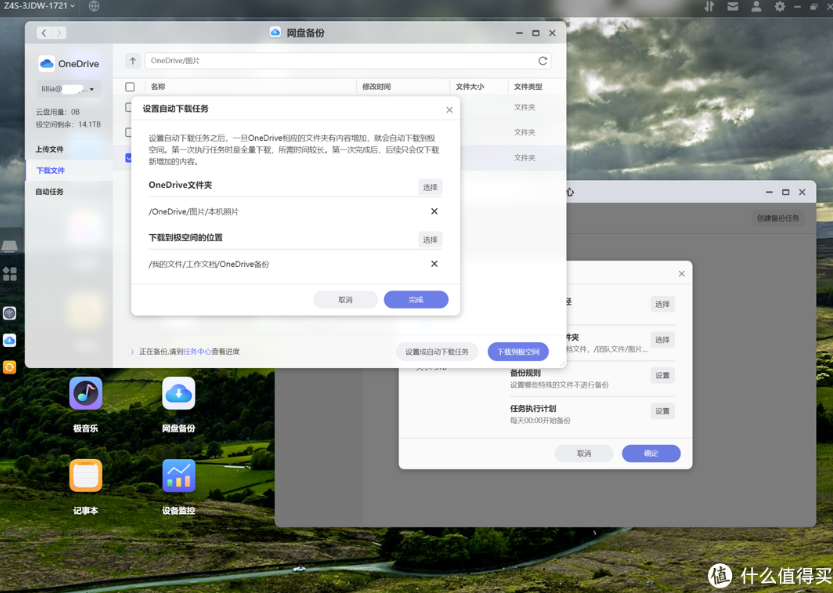
Task: Open the globe icon beside the device name
Action: 94,6
